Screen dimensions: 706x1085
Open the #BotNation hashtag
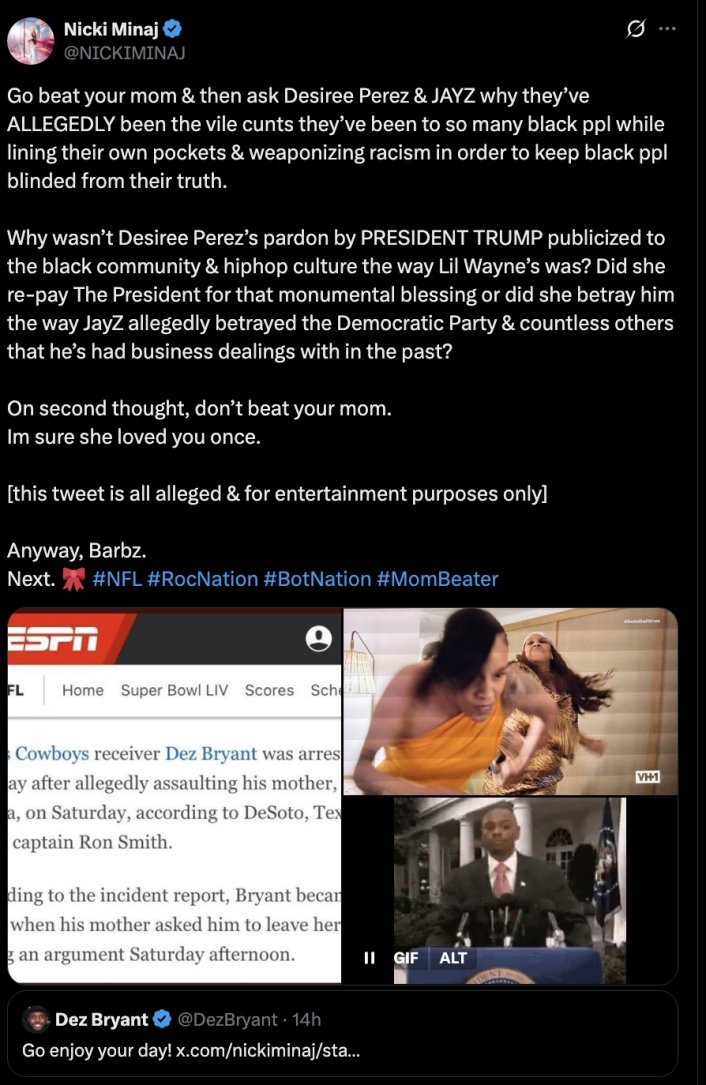(x=317, y=578)
